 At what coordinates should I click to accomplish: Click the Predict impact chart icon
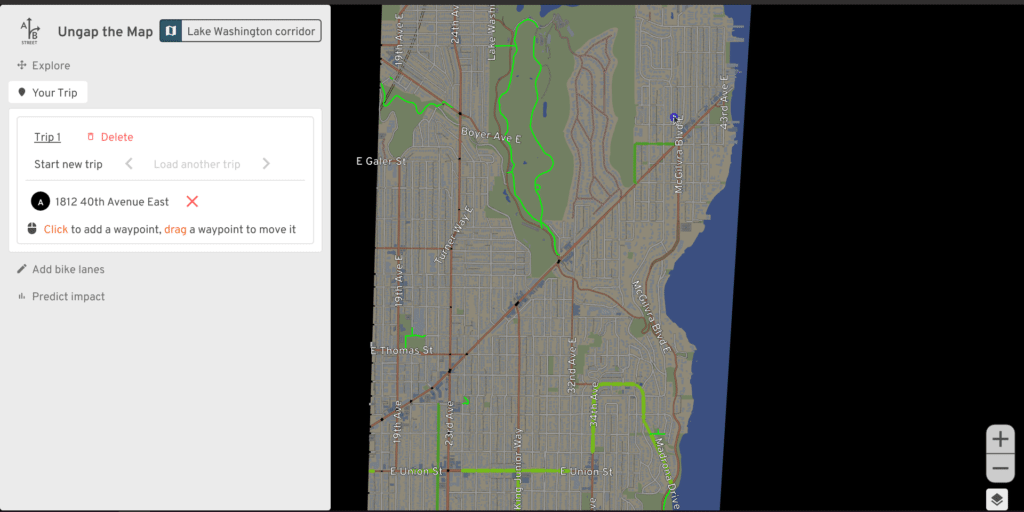[x=22, y=296]
